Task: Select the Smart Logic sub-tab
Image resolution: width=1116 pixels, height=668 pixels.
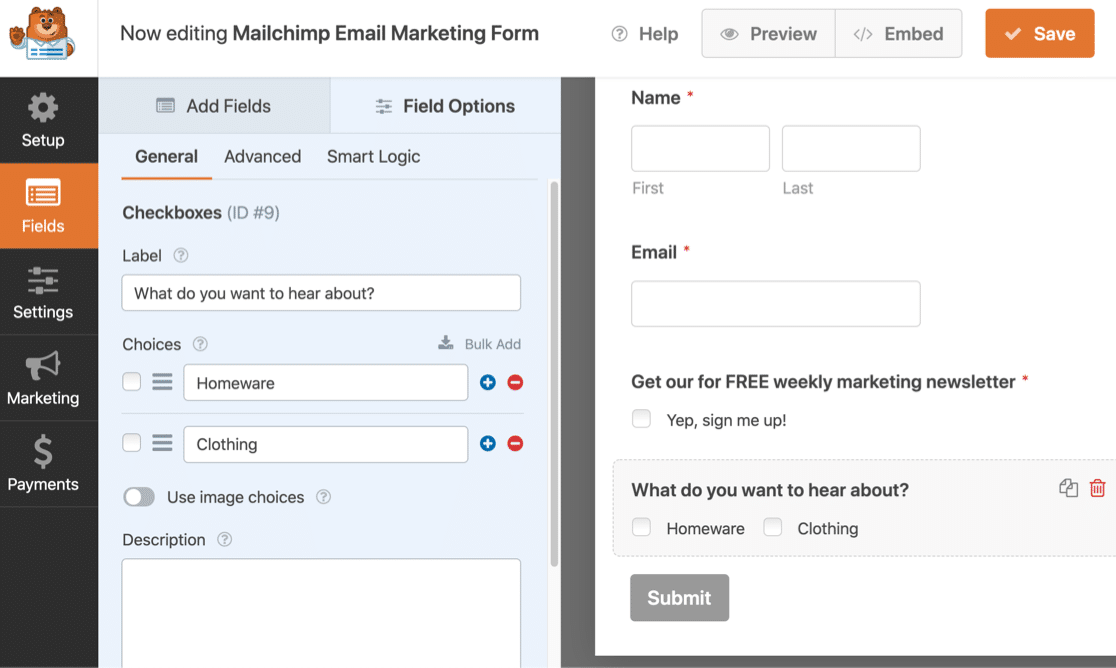Action: 374,157
